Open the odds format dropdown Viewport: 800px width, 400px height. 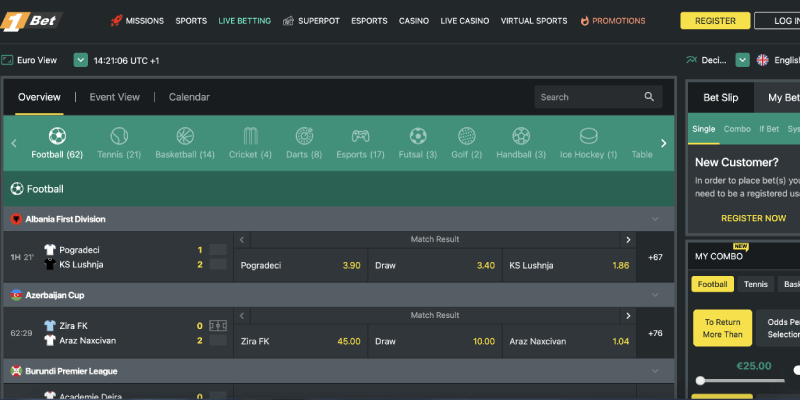coord(742,60)
